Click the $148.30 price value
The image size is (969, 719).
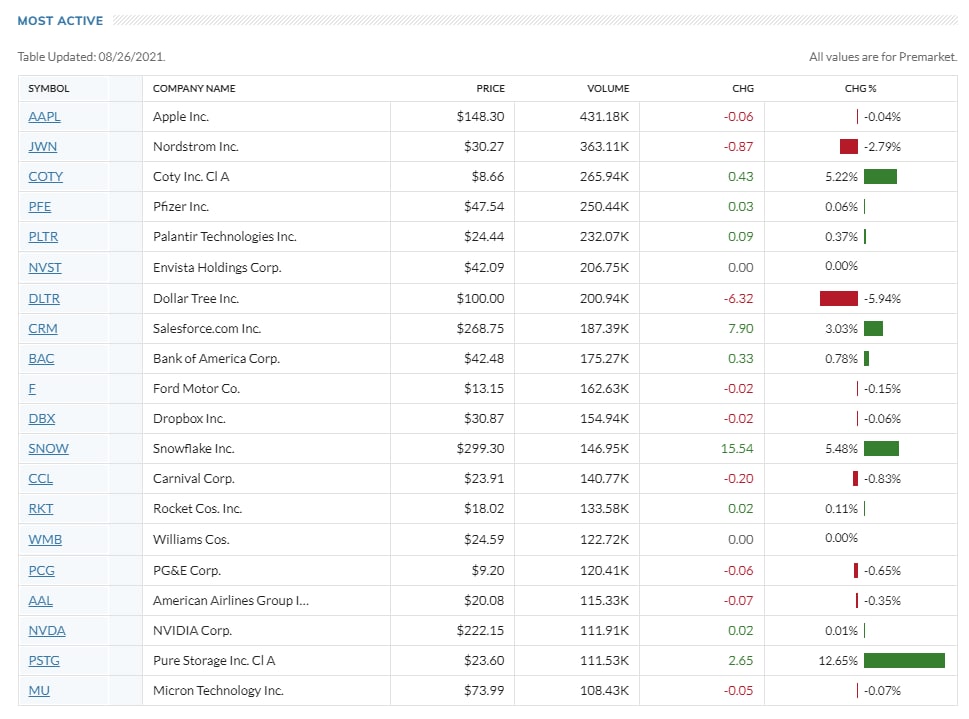pyautogui.click(x=480, y=116)
